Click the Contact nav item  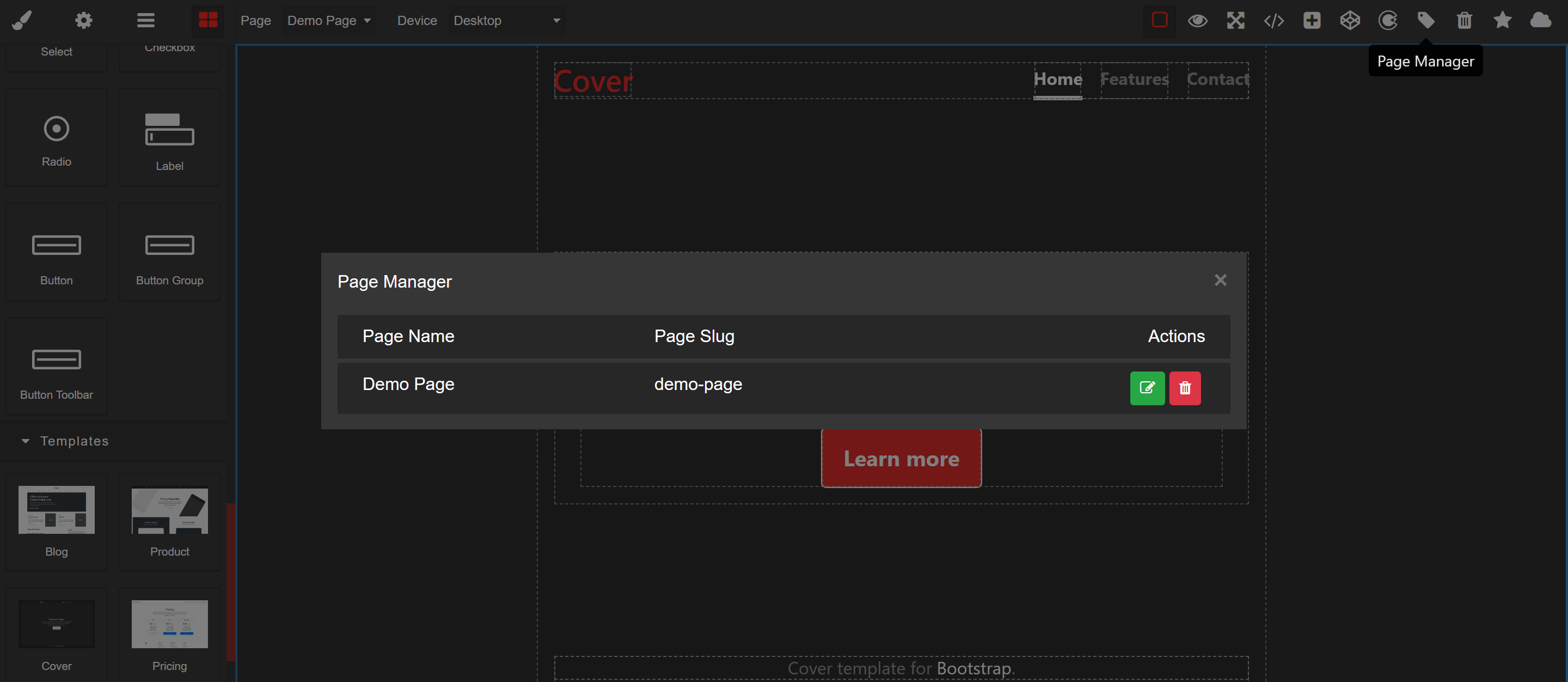(1217, 80)
